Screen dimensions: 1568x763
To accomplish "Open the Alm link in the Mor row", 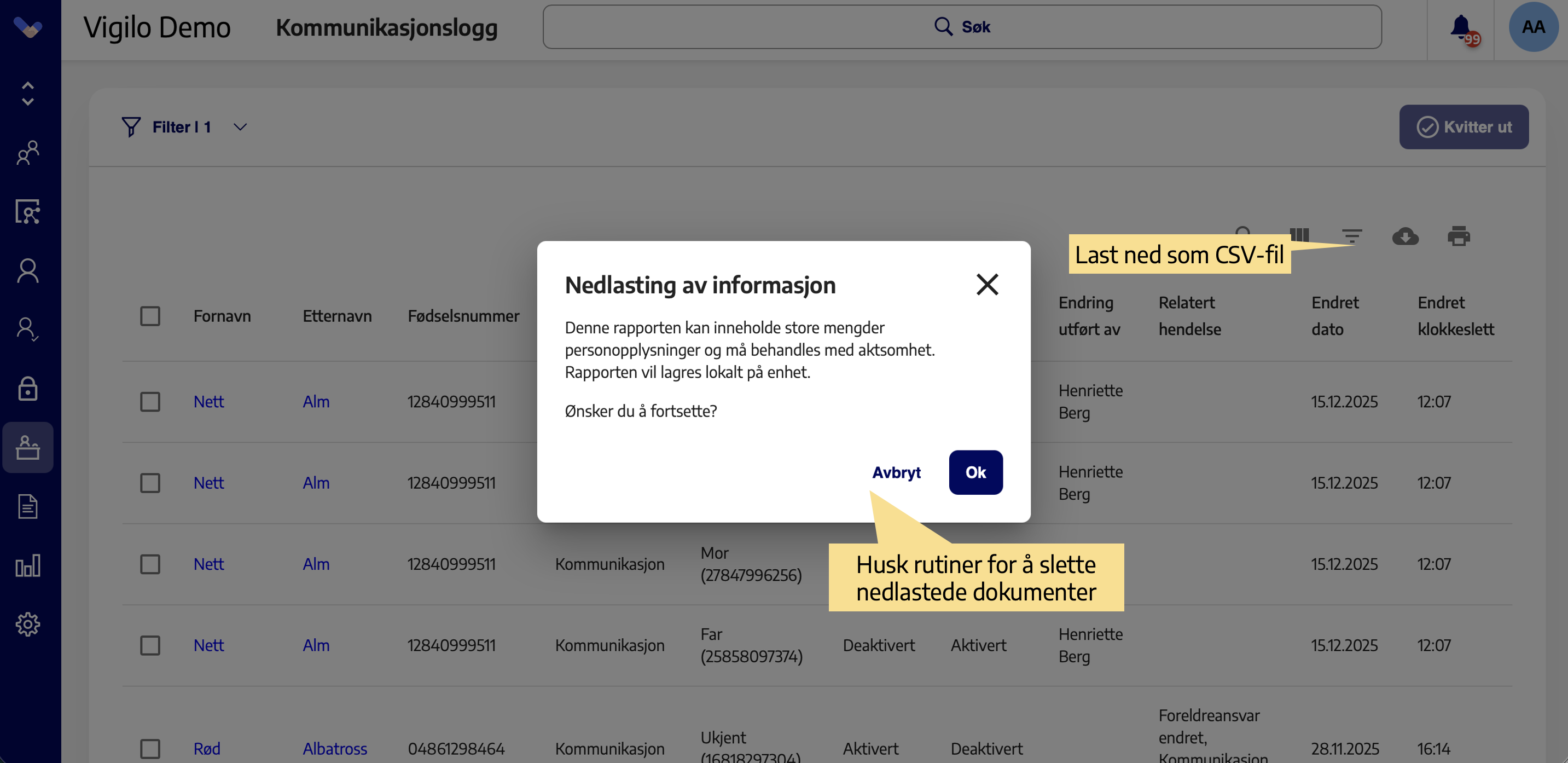I will click(316, 564).
